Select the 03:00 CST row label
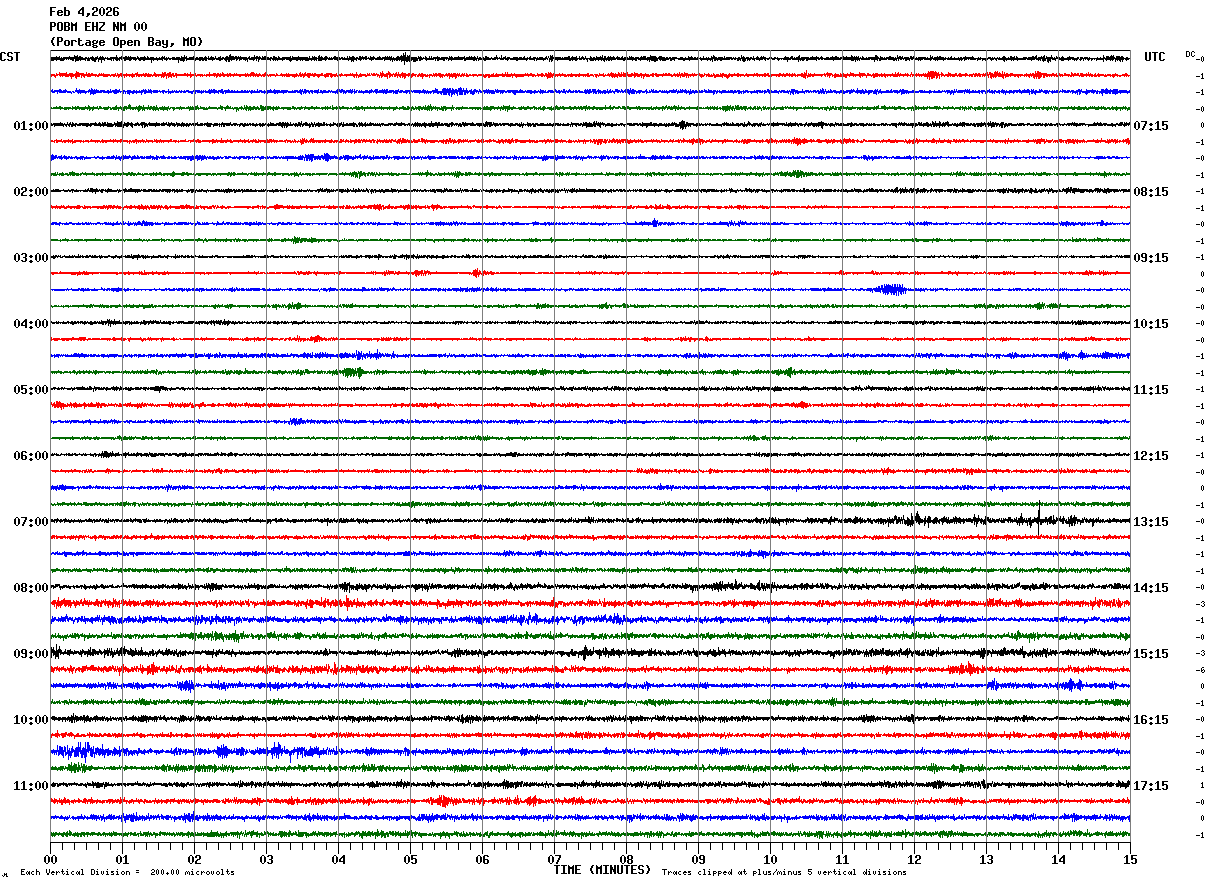1210x886 pixels. pos(31,258)
